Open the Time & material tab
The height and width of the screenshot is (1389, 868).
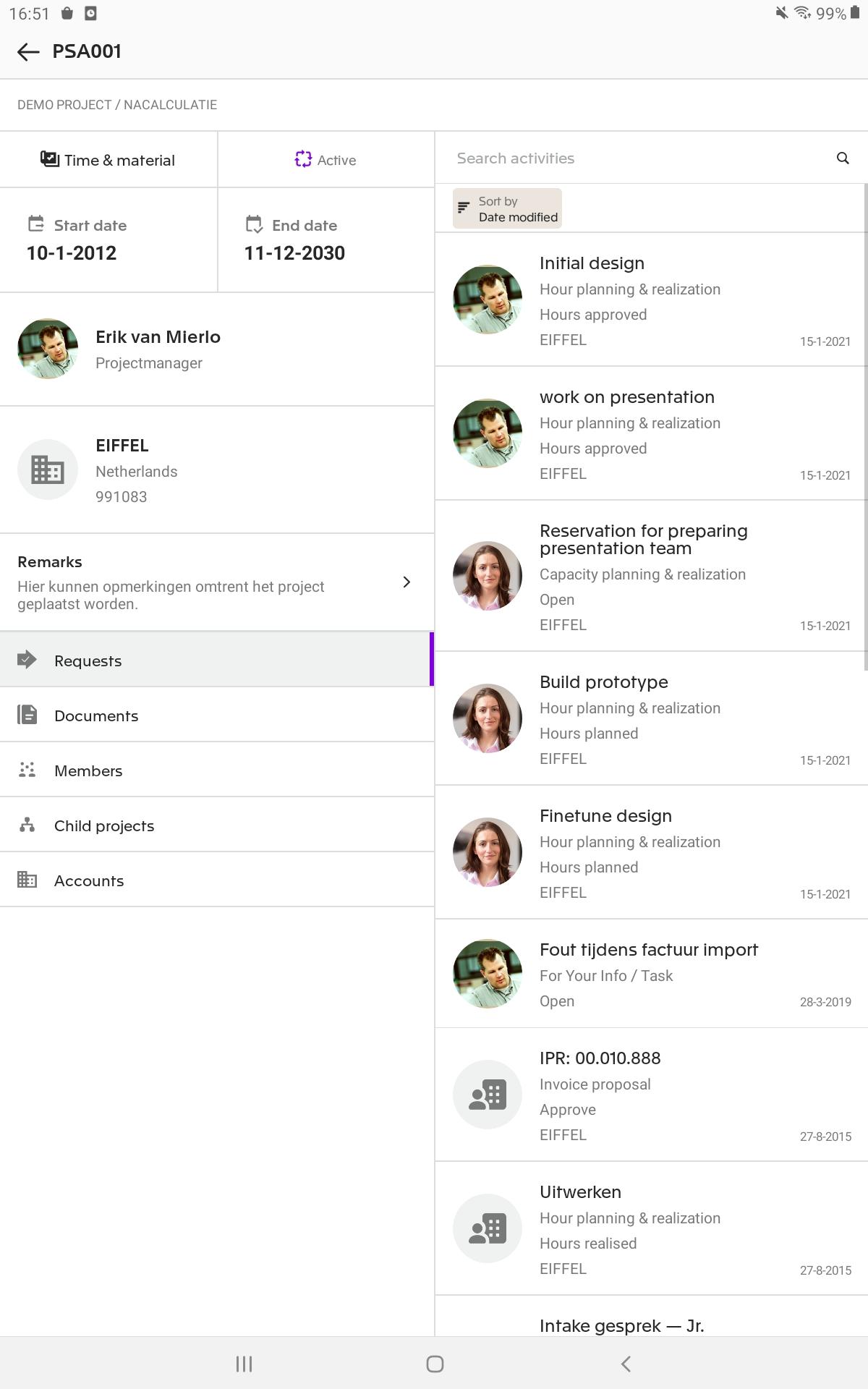click(x=109, y=159)
